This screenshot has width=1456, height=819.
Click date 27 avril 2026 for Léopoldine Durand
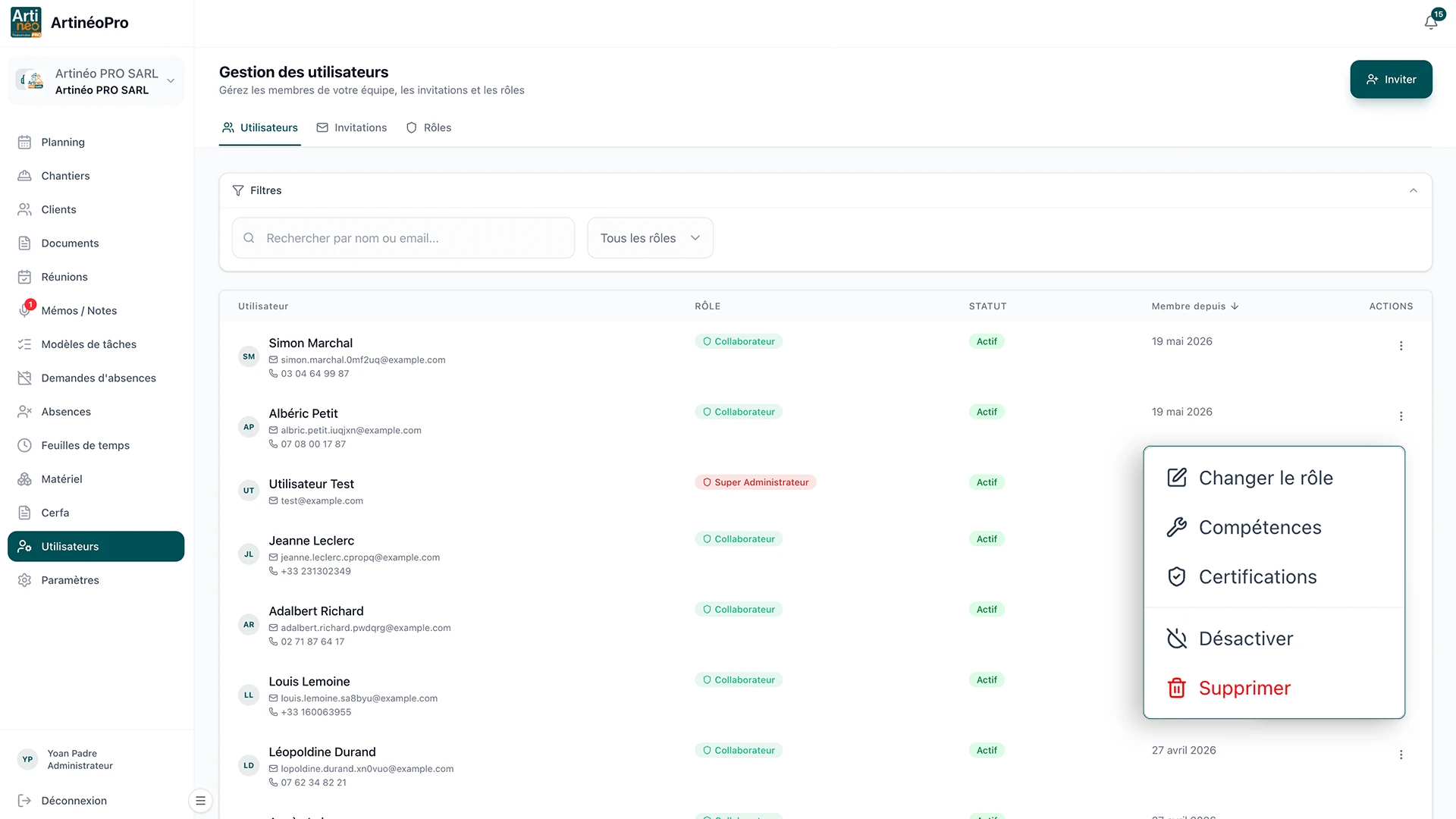tap(1184, 751)
